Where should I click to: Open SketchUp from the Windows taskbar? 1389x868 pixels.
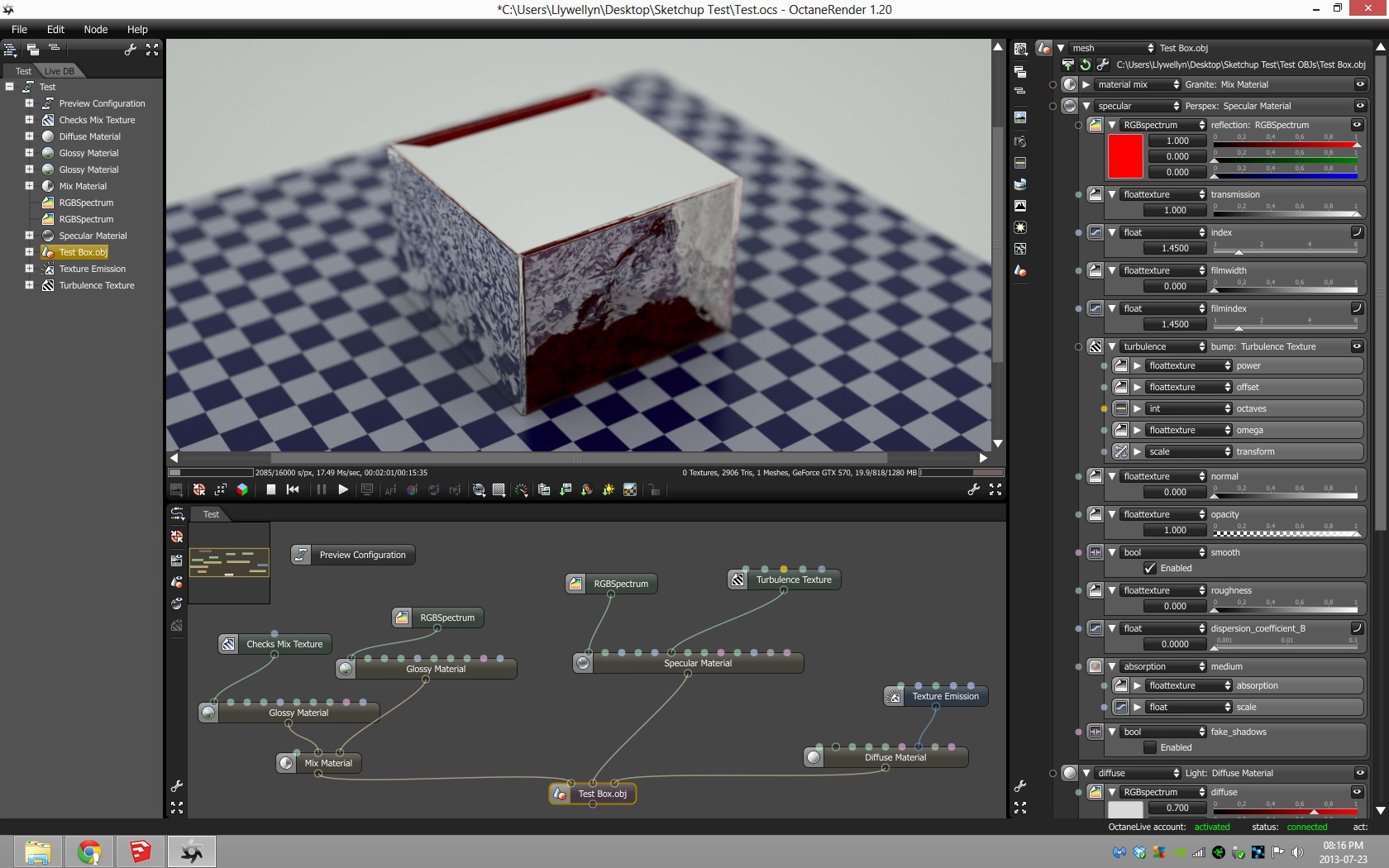[141, 851]
